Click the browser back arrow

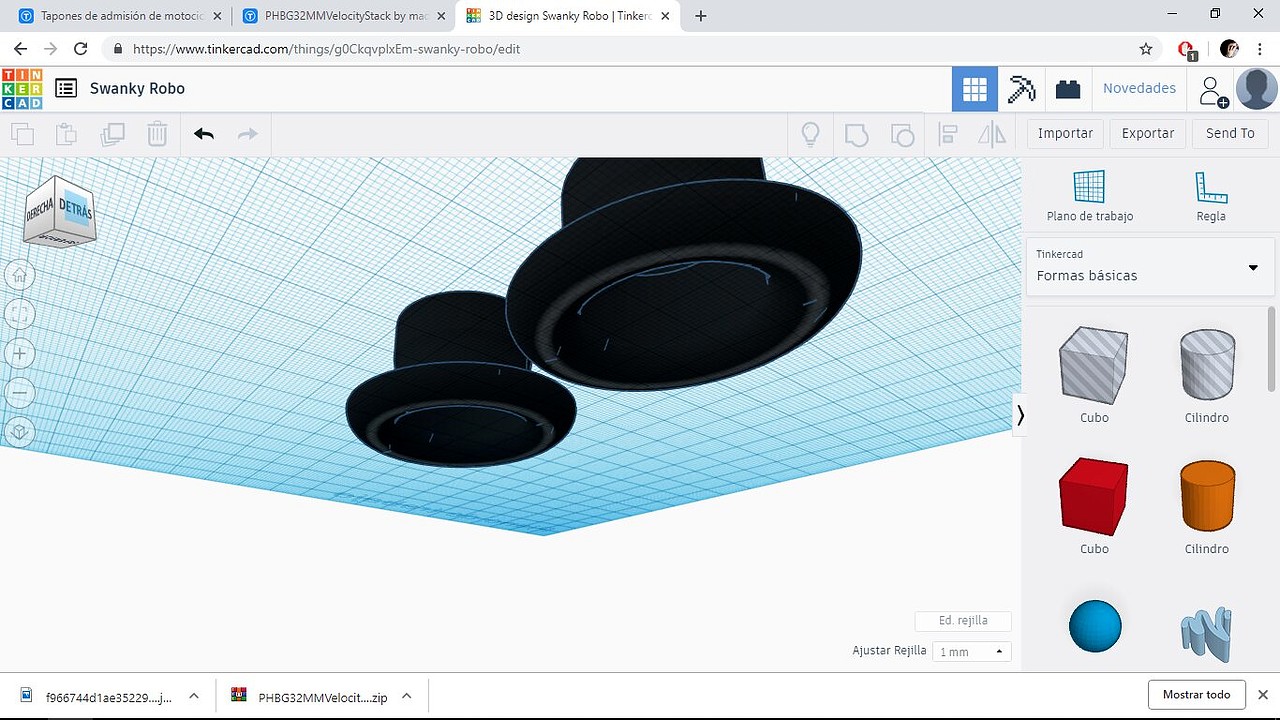20,48
